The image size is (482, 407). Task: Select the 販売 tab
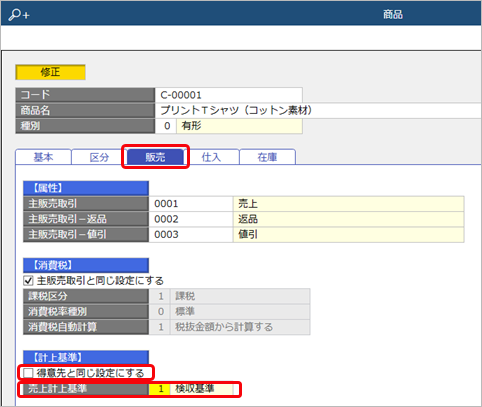(x=155, y=157)
